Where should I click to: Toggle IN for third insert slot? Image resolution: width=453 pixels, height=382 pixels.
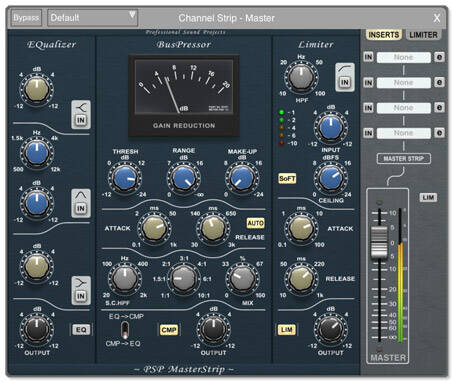(368, 108)
